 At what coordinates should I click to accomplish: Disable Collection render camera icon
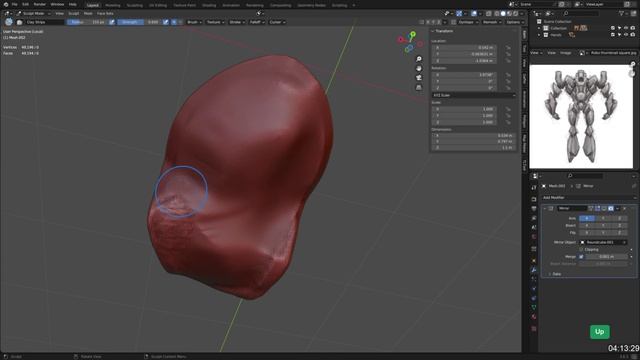pos(633,28)
